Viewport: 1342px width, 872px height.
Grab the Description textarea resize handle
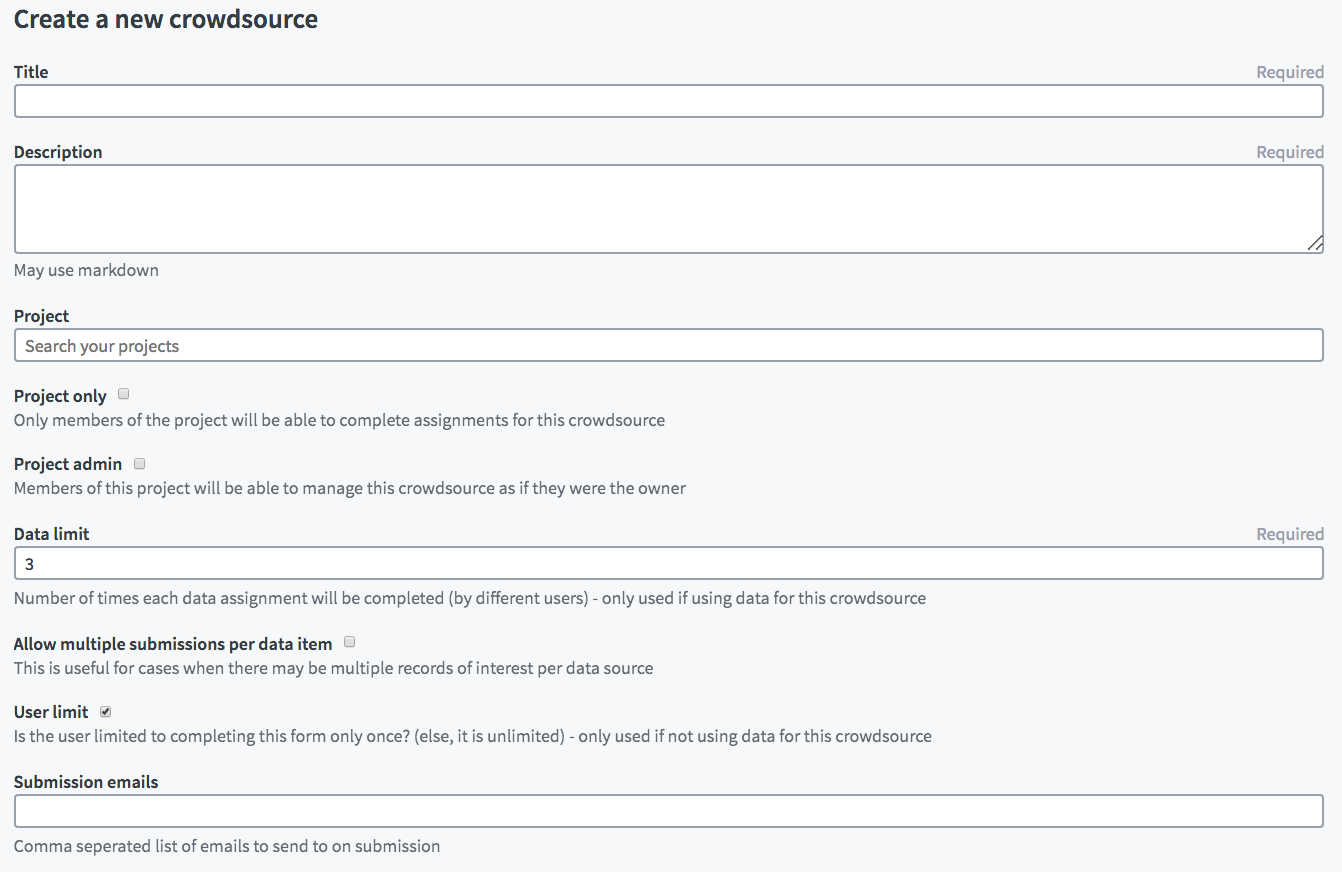point(1315,243)
